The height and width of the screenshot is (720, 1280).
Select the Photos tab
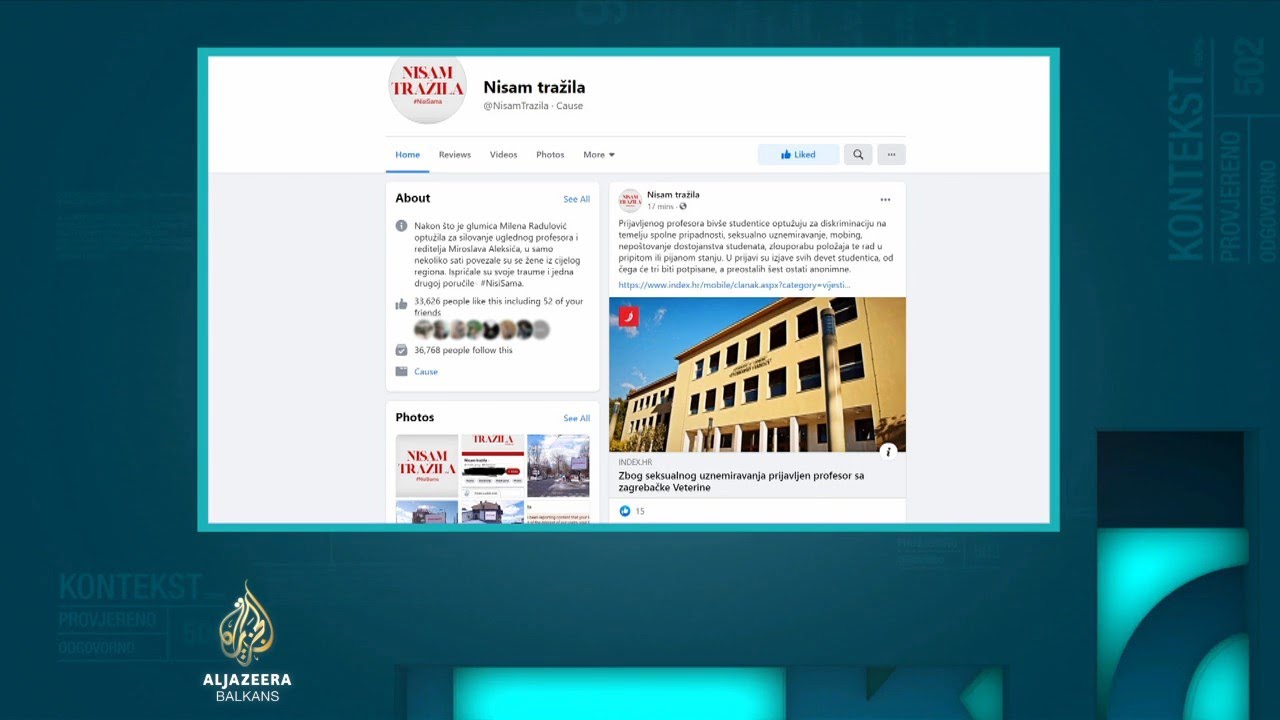click(x=550, y=155)
